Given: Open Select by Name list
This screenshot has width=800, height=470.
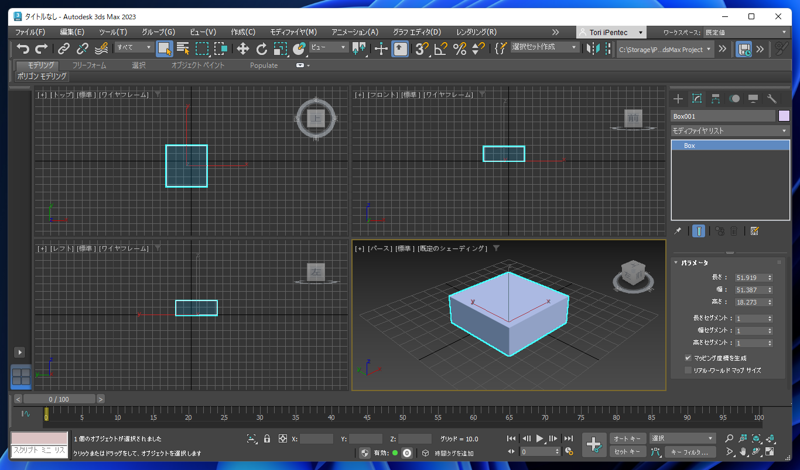Looking at the screenshot, I should 183,48.
